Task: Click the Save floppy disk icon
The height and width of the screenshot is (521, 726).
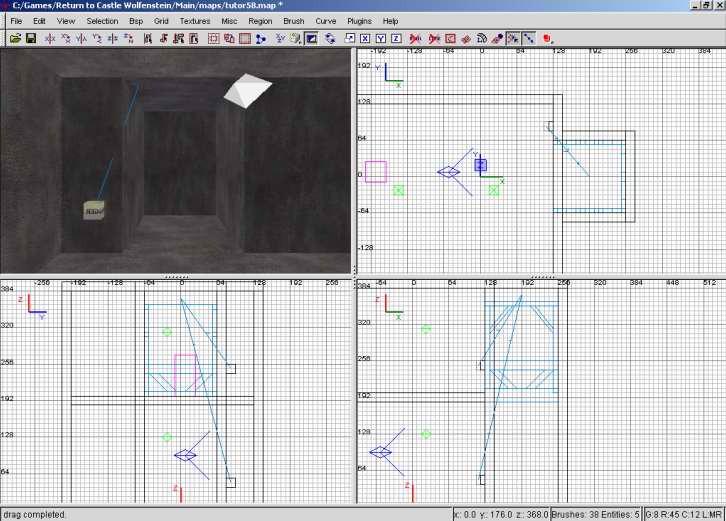Action: (x=31, y=39)
